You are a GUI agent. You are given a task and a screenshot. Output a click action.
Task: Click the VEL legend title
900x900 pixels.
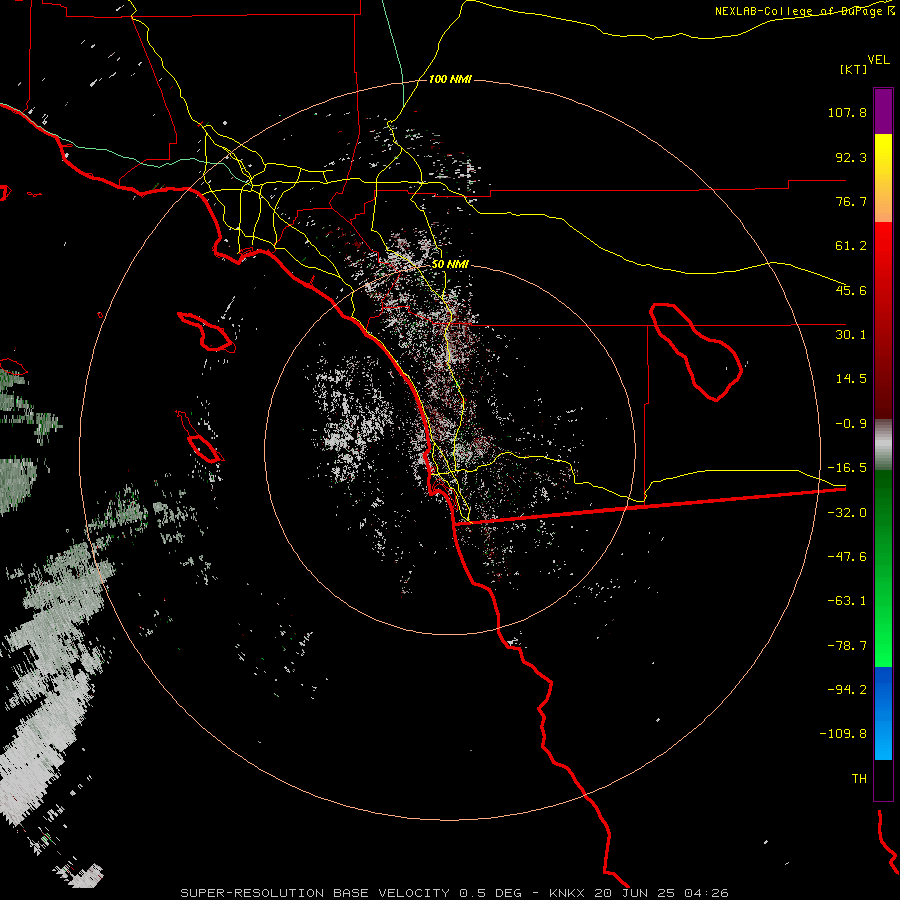(x=878, y=60)
